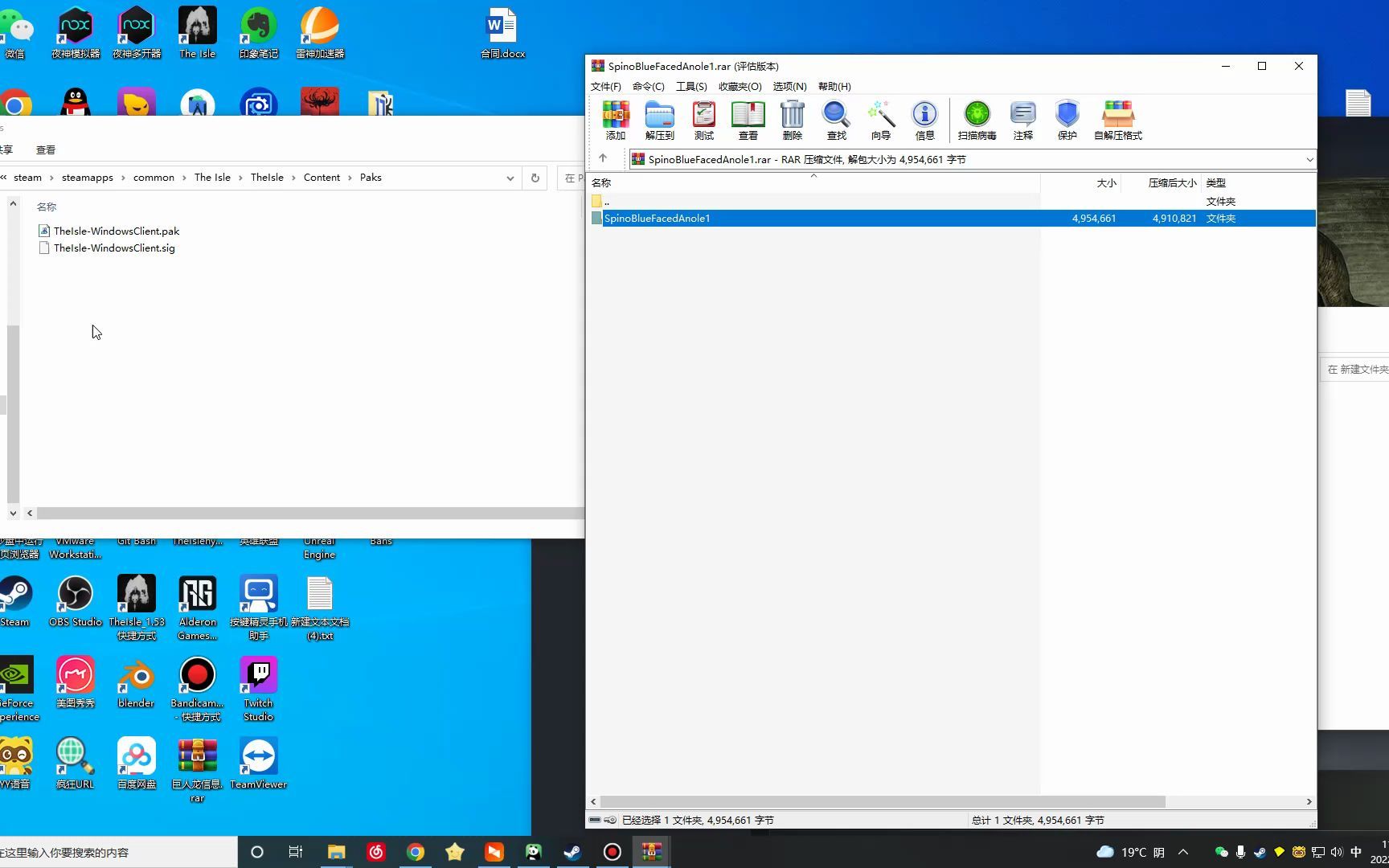The height and width of the screenshot is (868, 1389).
Task: Click 'Content' in Explorer breadcrumb path
Action: 322,177
